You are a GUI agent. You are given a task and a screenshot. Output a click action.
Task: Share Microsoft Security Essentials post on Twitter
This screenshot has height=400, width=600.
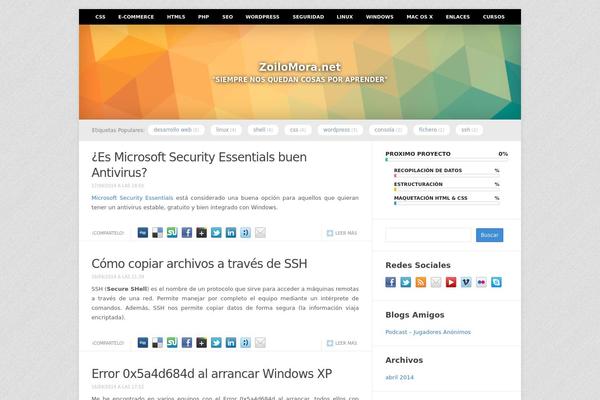(x=216, y=232)
